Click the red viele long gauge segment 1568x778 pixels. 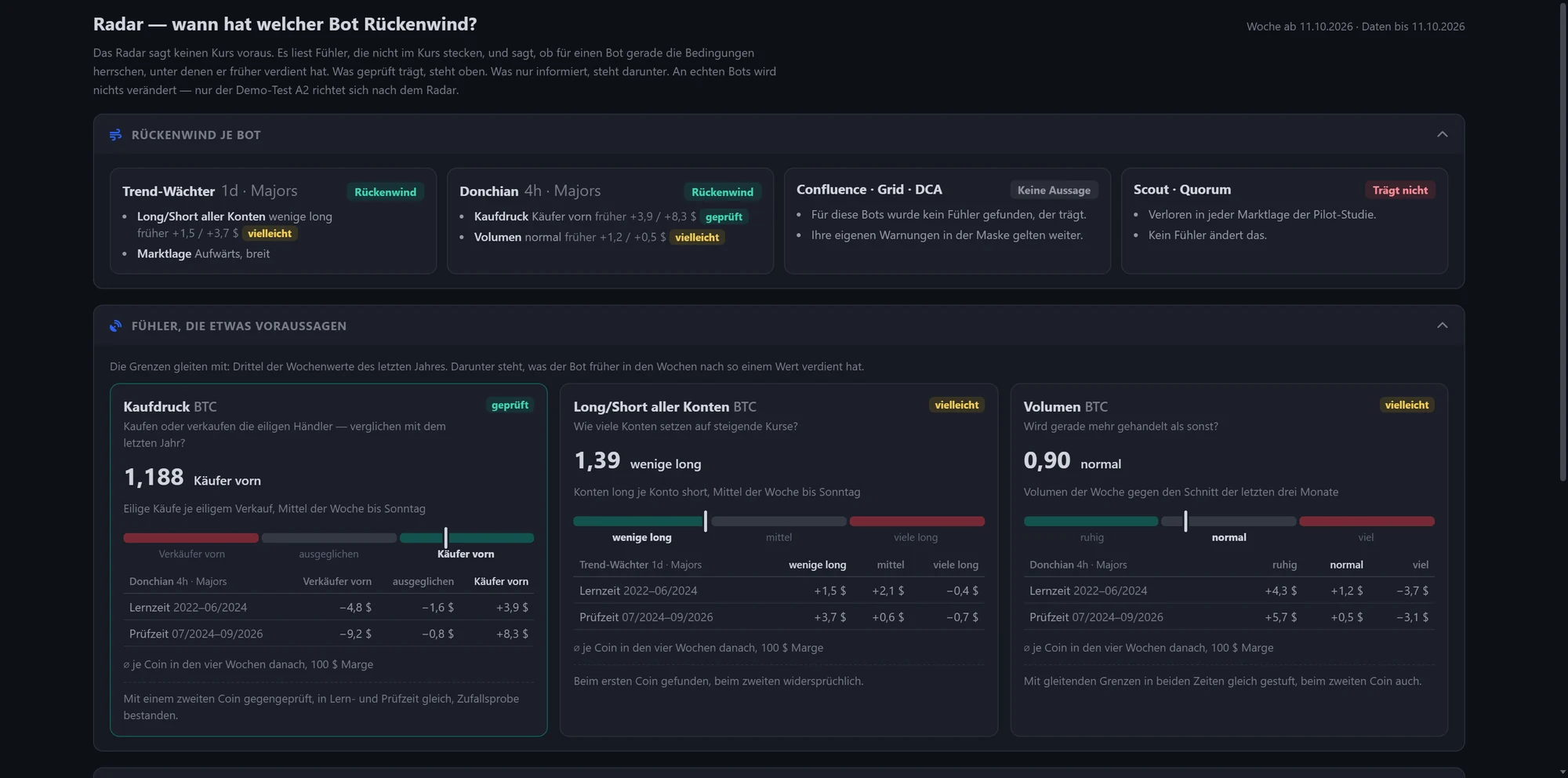916,521
